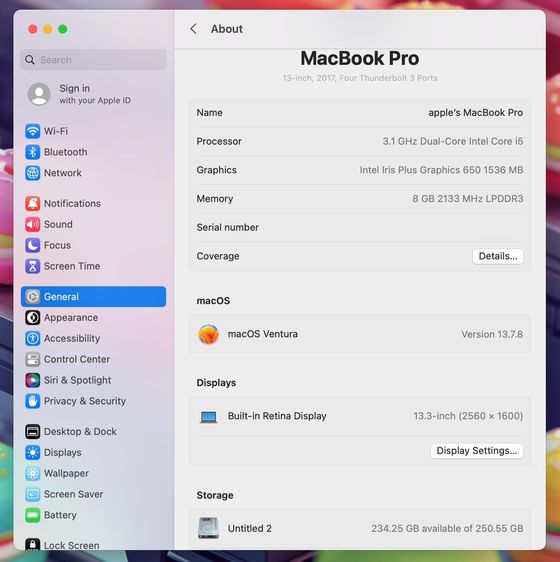
Task: Click the 8 GB 2133 MHz LPDDR3 value
Action: point(468,199)
